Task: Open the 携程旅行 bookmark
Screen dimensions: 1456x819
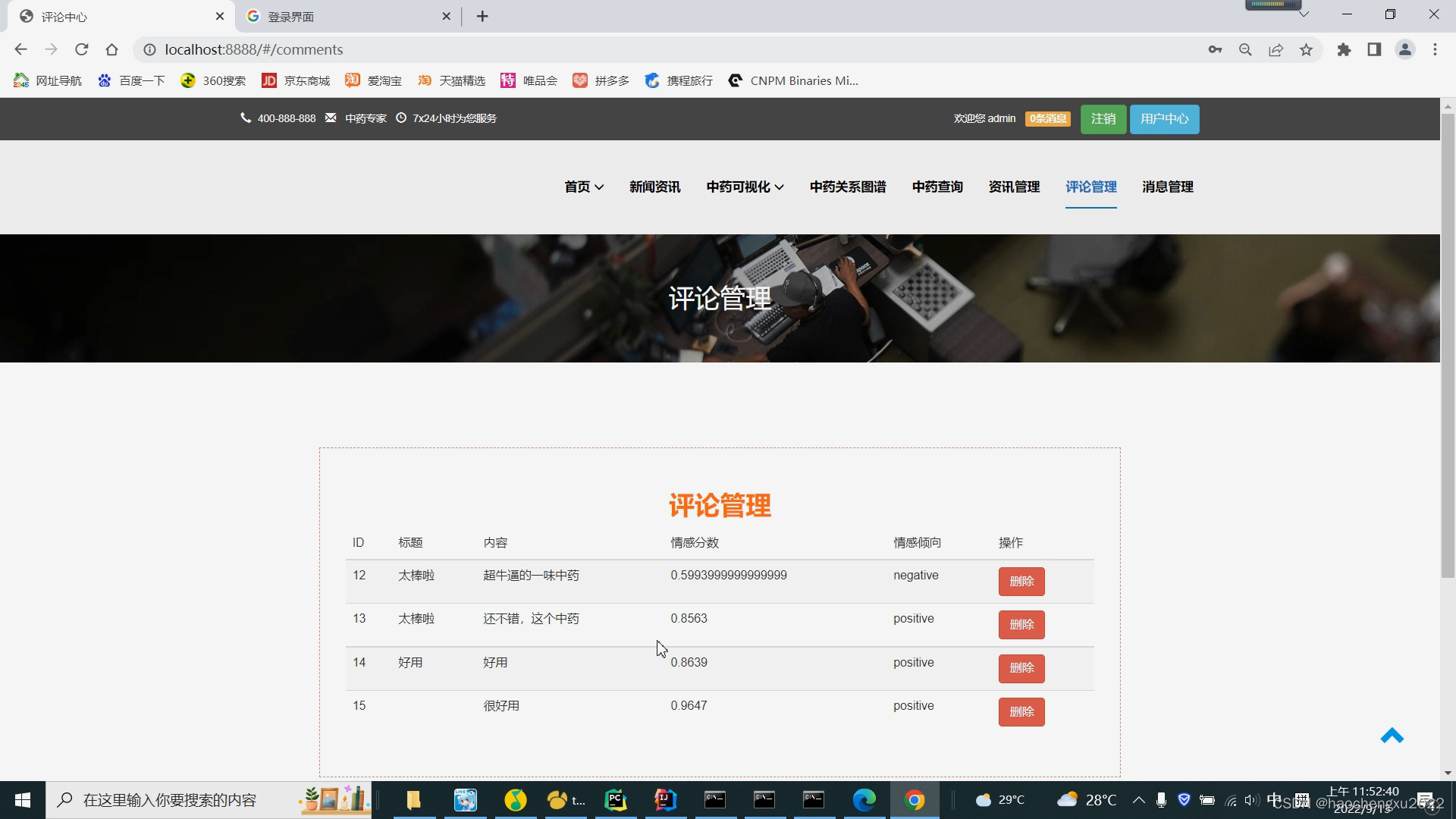Action: [x=678, y=80]
